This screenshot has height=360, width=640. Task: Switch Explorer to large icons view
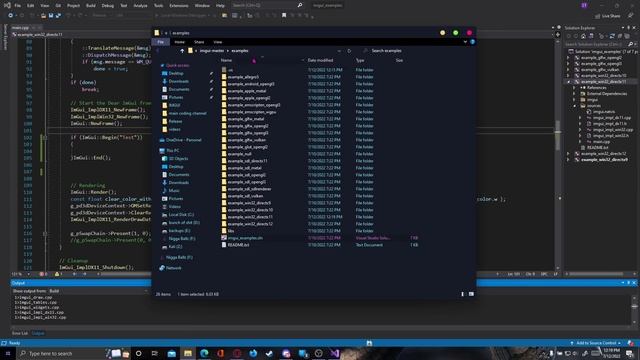pos(471,294)
